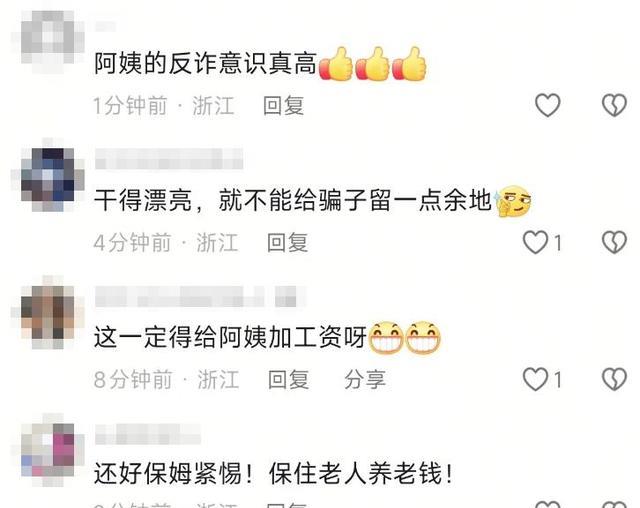Tap the thumbs-up emojis in the first comment
The image size is (640, 508).
tap(372, 64)
